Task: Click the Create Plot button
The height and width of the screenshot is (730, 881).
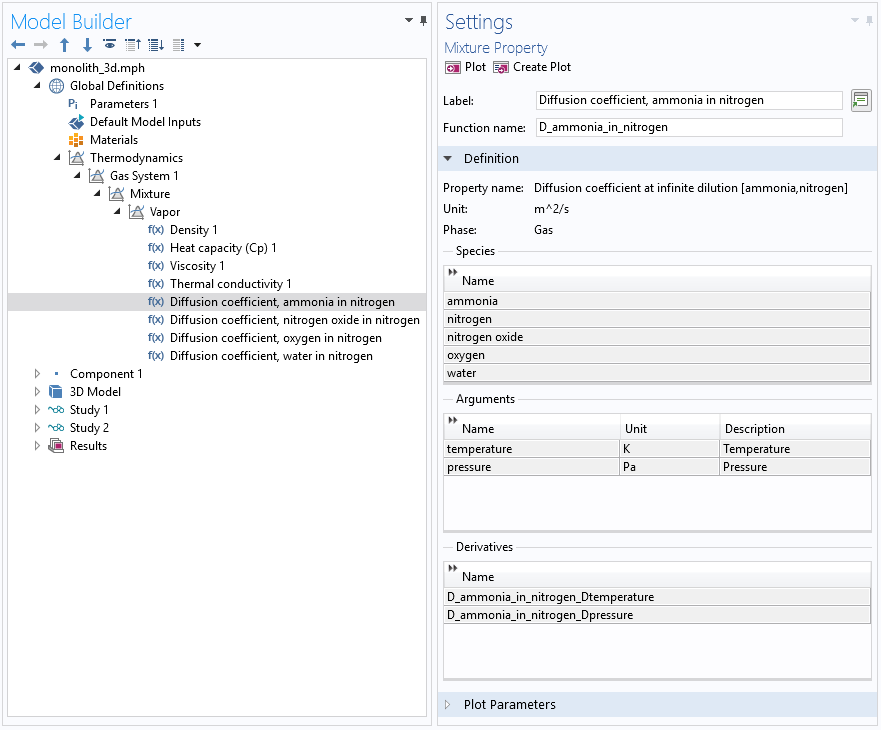Action: [532, 67]
